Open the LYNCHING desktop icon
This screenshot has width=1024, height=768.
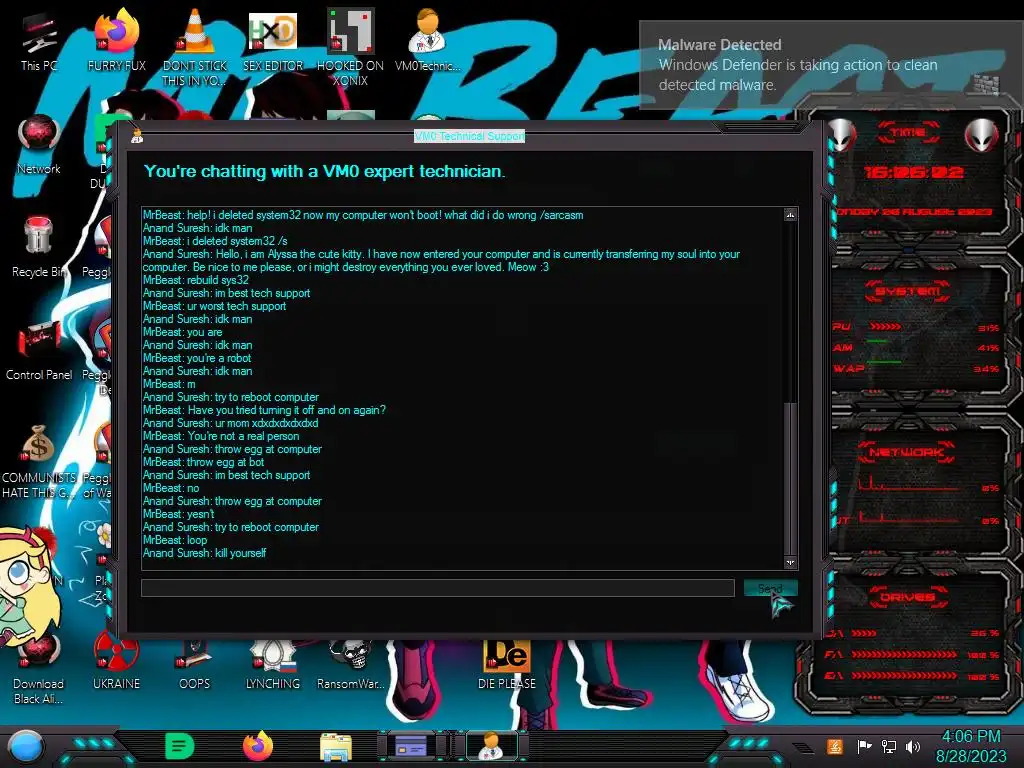pyautogui.click(x=273, y=664)
